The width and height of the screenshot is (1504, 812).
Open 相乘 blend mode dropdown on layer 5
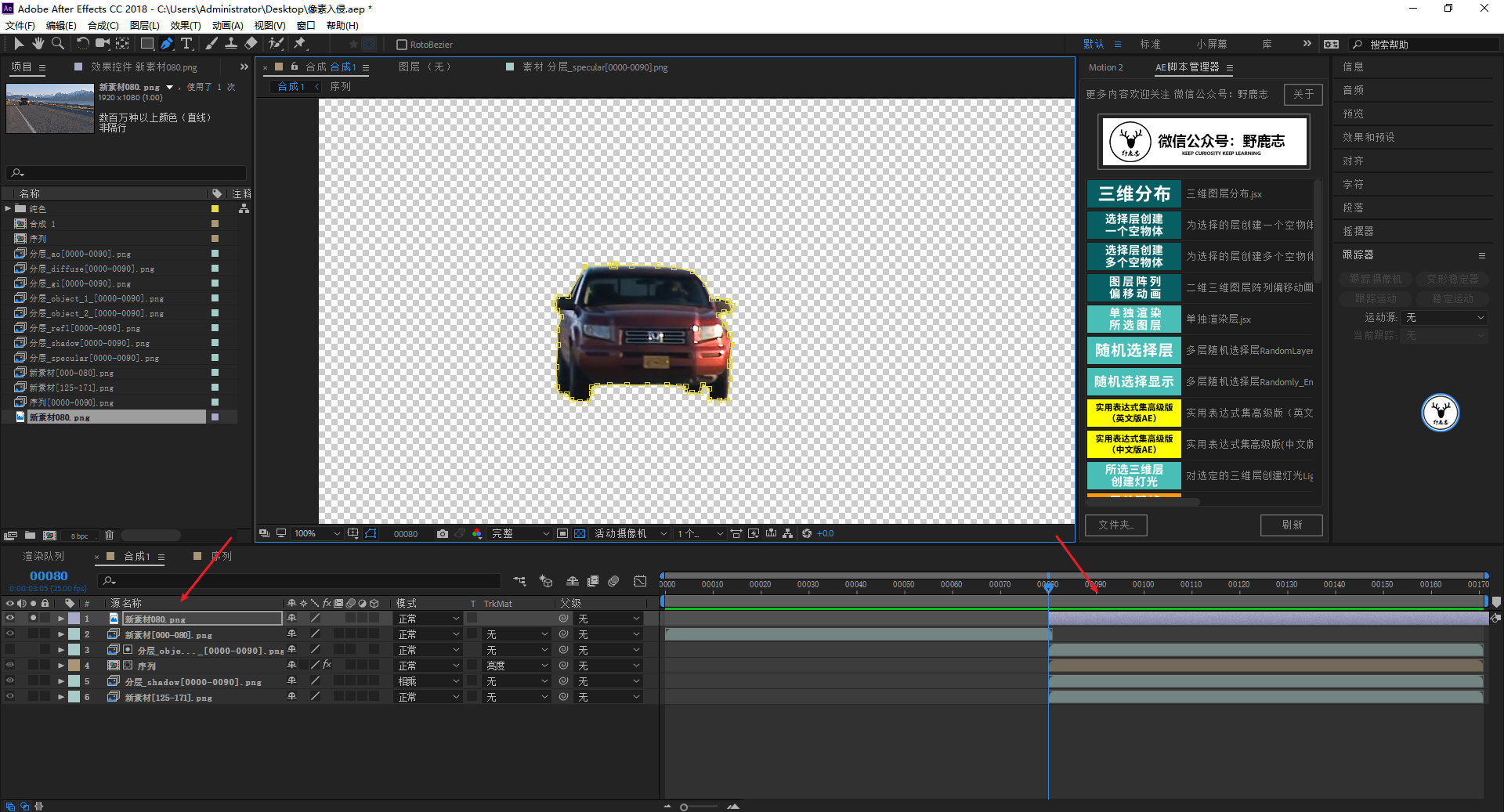[x=428, y=681]
